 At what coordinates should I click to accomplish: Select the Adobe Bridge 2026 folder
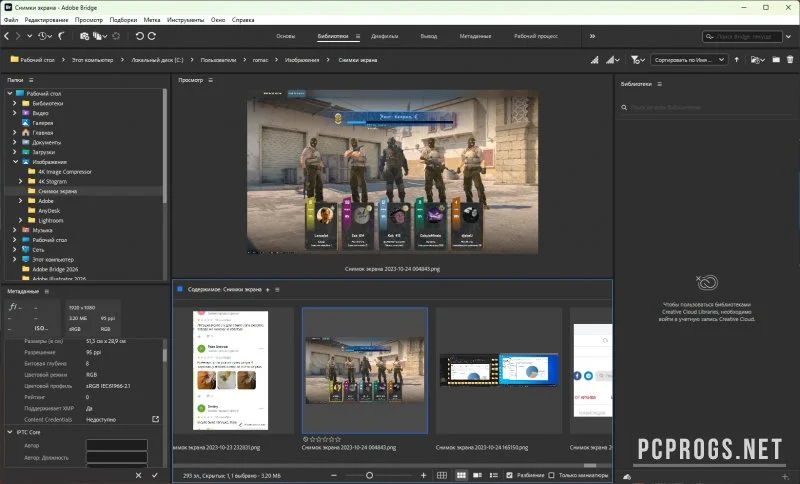coord(55,269)
